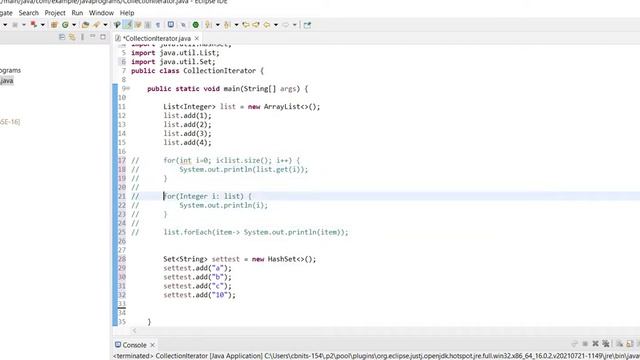Close the Console view
This screenshot has height=360, width=640.
[x=152, y=345]
